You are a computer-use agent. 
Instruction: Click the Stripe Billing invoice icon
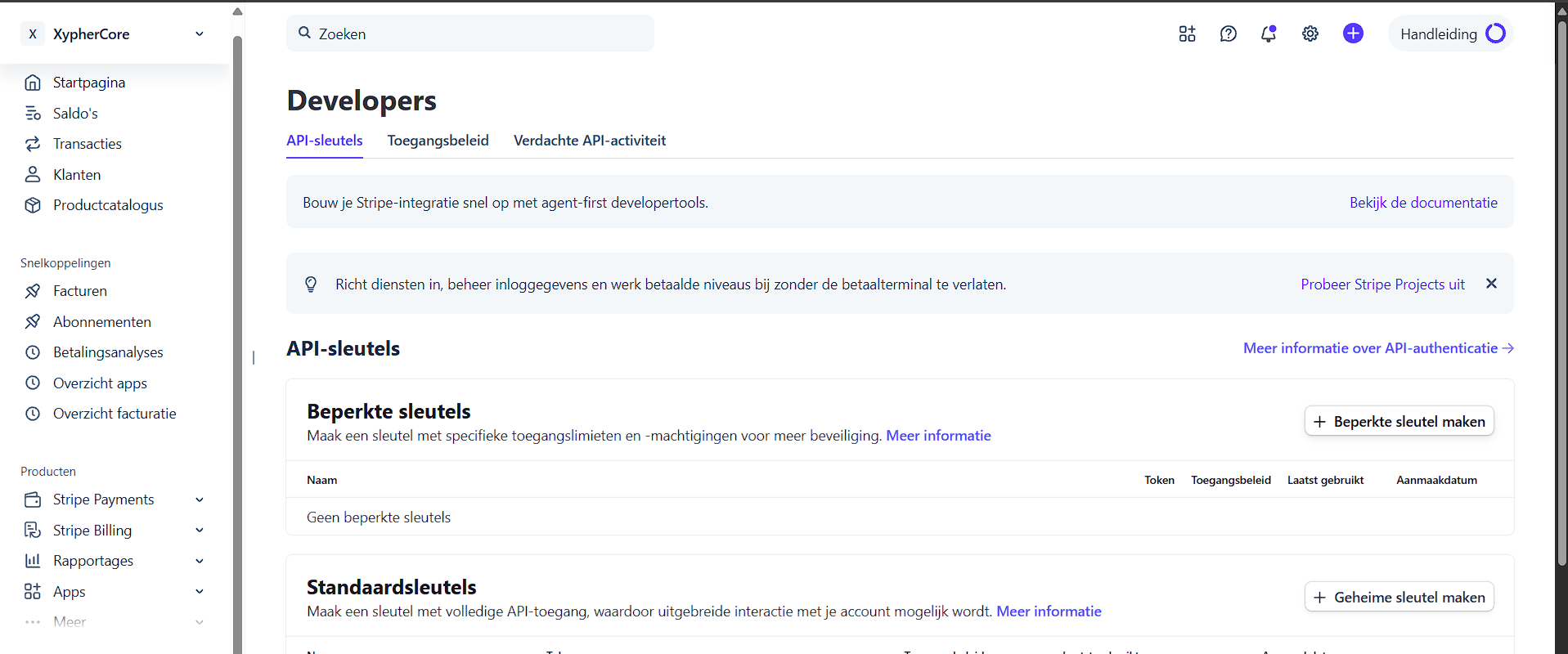tap(33, 530)
